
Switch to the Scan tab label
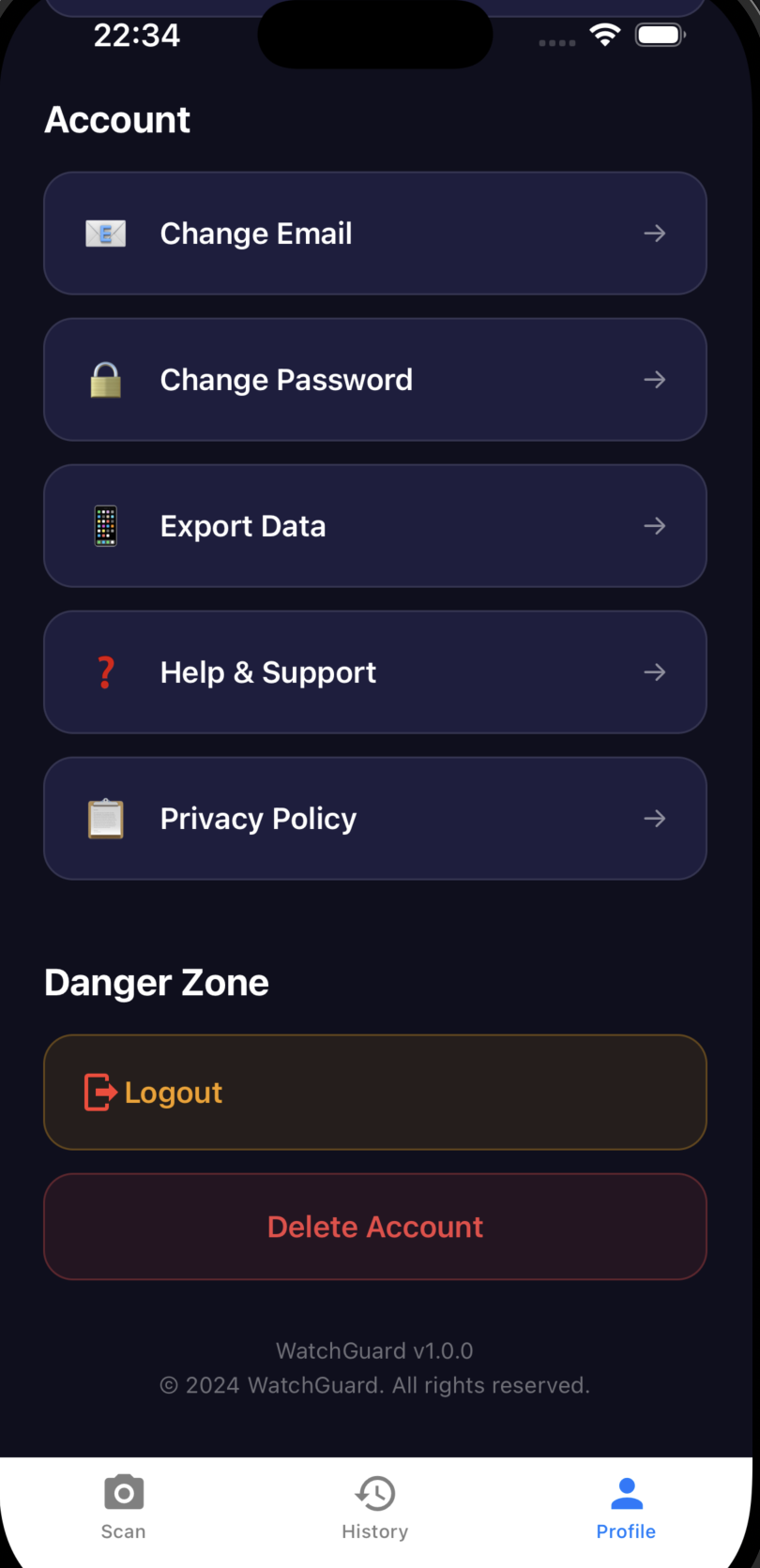coord(124,1531)
